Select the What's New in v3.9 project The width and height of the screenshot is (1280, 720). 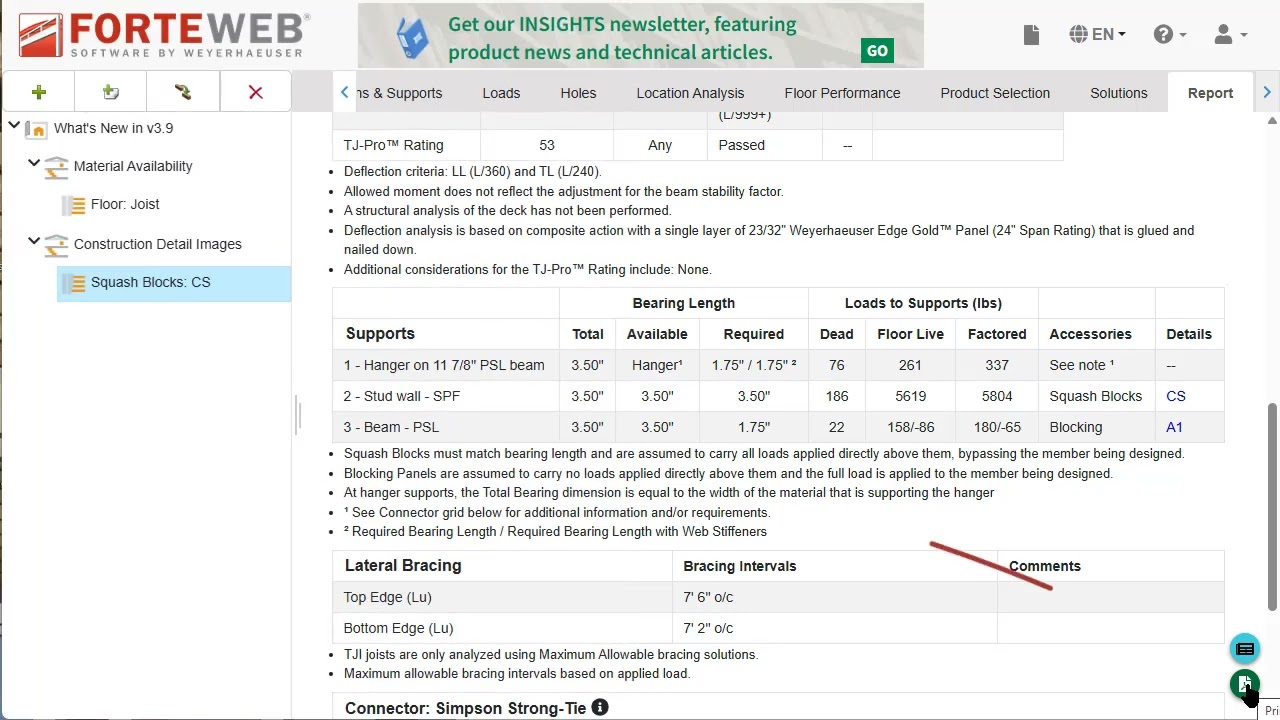(113, 128)
